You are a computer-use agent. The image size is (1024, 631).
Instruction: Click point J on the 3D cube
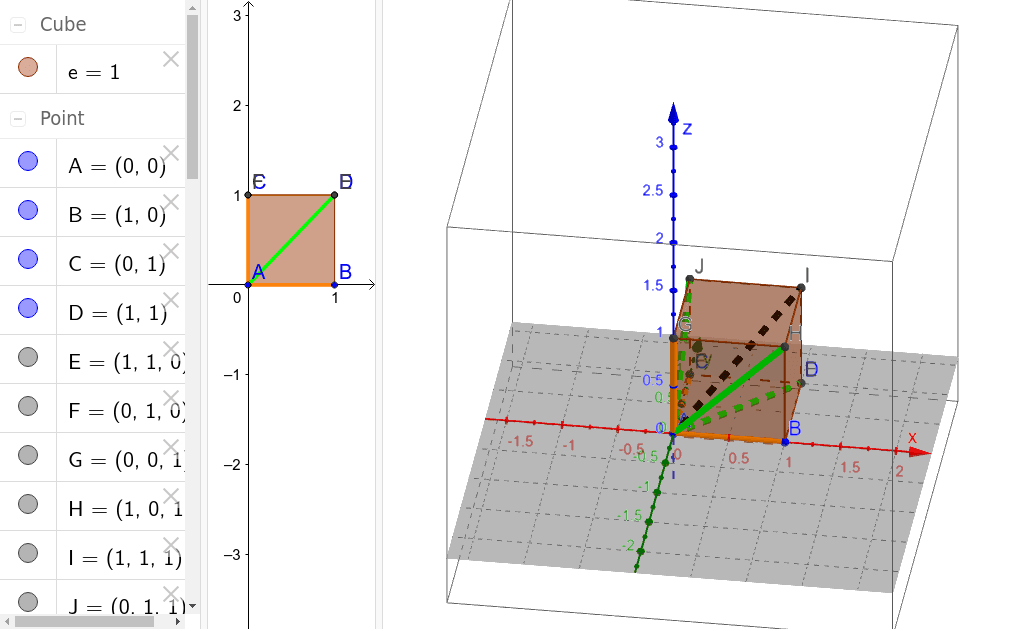click(690, 279)
